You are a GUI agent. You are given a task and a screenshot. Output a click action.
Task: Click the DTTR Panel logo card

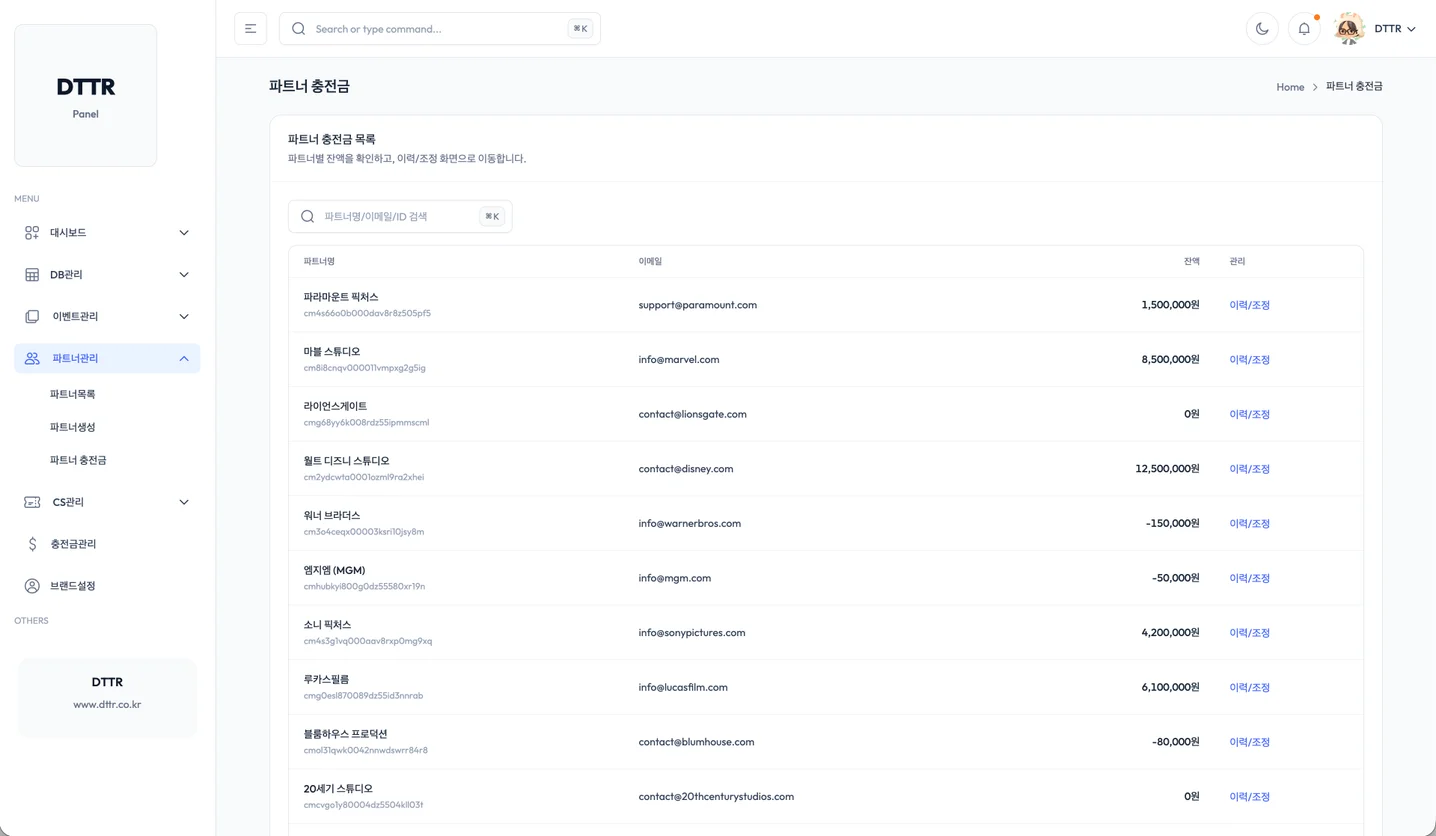pyautogui.click(x=86, y=96)
